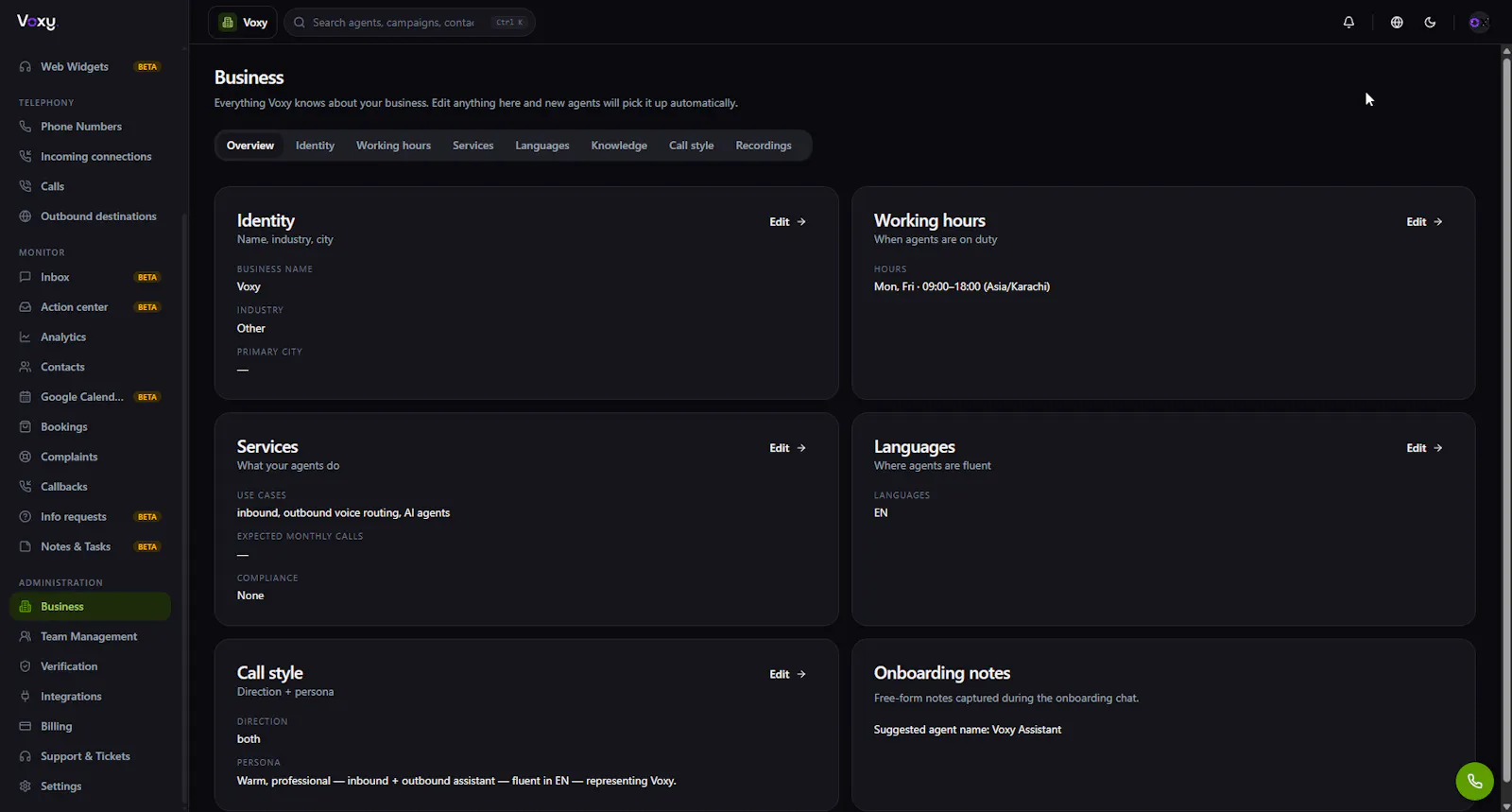Switch to the Working hours tab
This screenshot has width=1512, height=812.
[393, 146]
